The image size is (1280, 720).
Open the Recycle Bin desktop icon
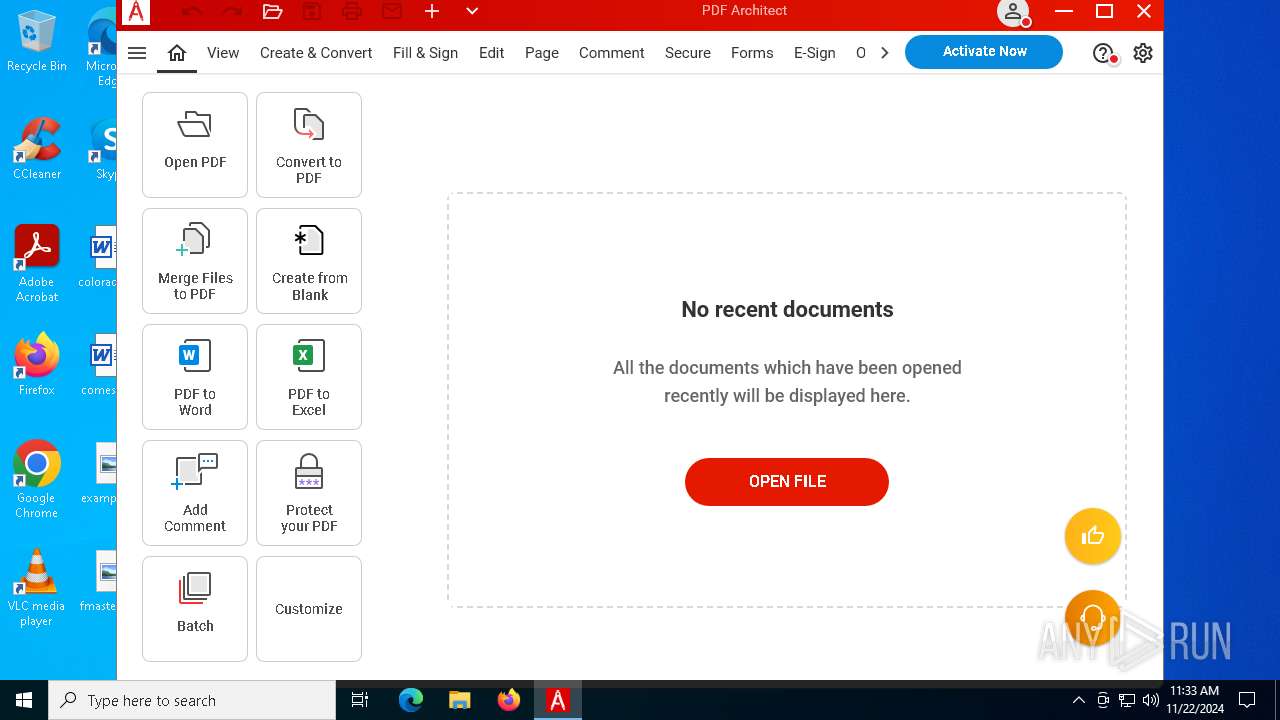pyautogui.click(x=37, y=42)
